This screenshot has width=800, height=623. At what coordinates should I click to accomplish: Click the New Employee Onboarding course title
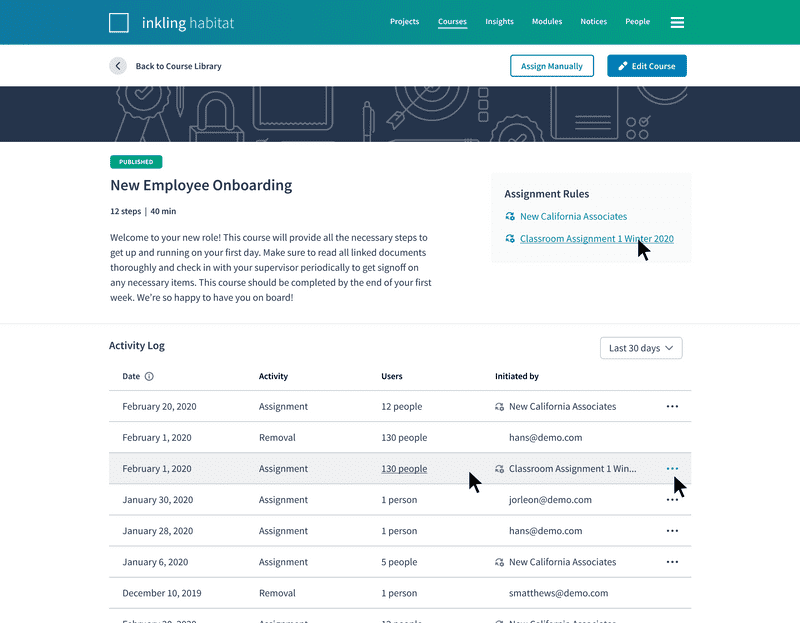click(201, 185)
